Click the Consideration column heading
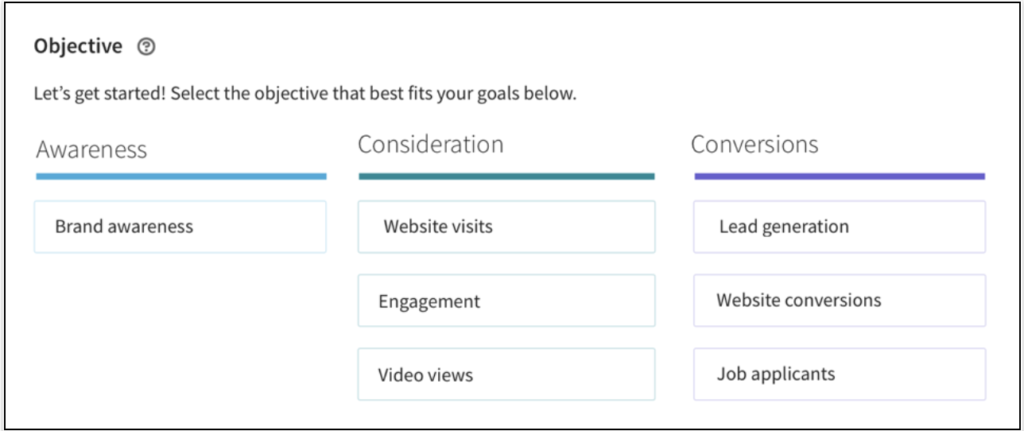The image size is (1024, 431). [430, 145]
